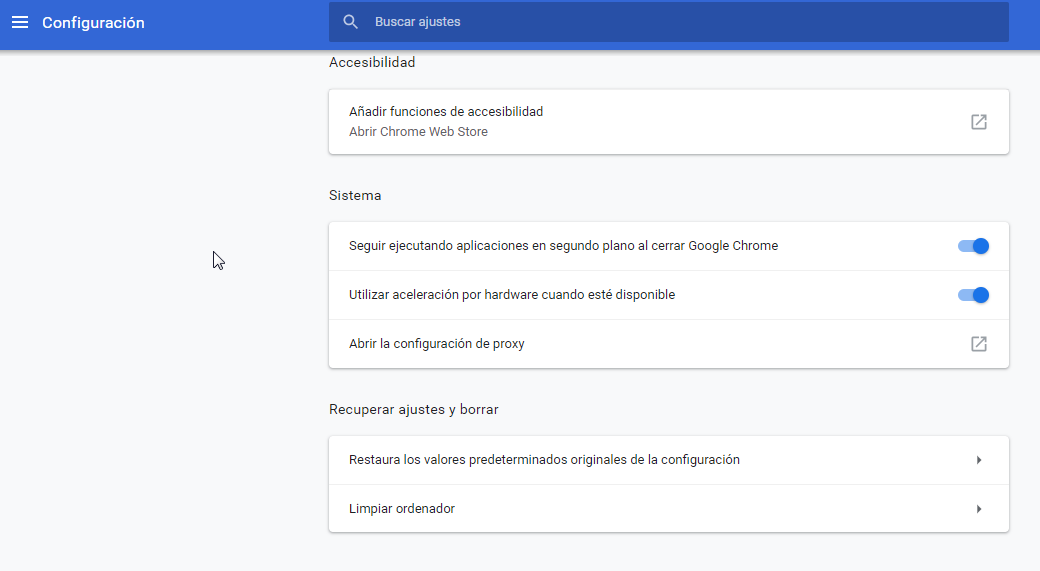Click the proxy configuration external icon

tap(978, 344)
